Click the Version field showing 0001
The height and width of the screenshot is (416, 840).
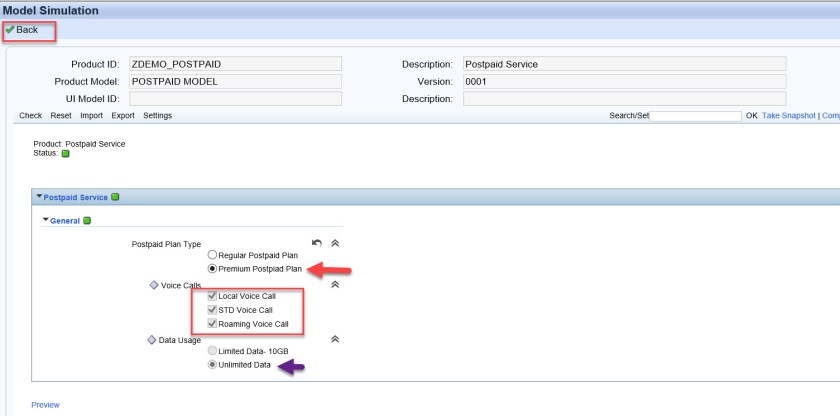click(x=625, y=81)
